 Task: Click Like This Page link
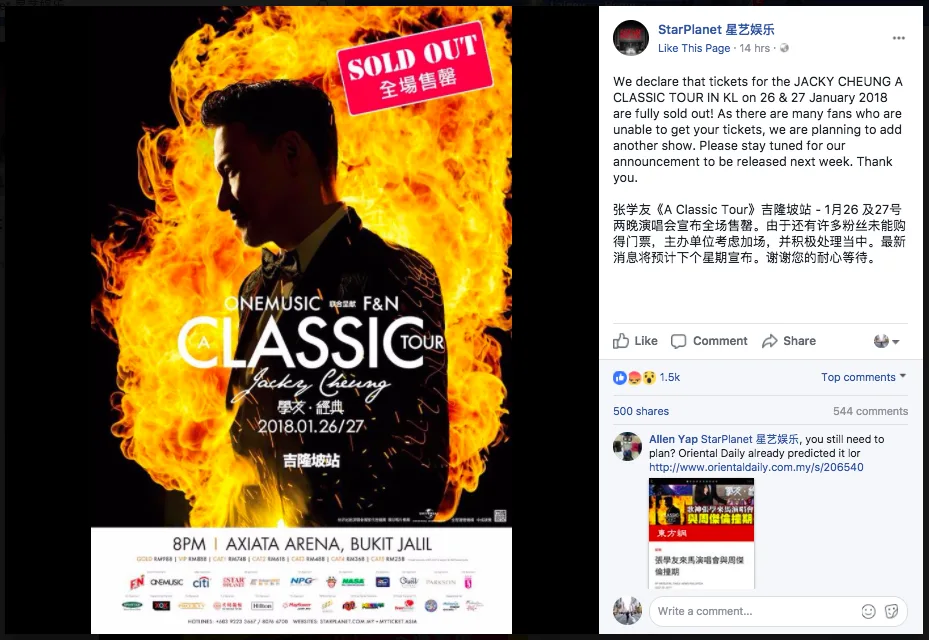coord(694,49)
